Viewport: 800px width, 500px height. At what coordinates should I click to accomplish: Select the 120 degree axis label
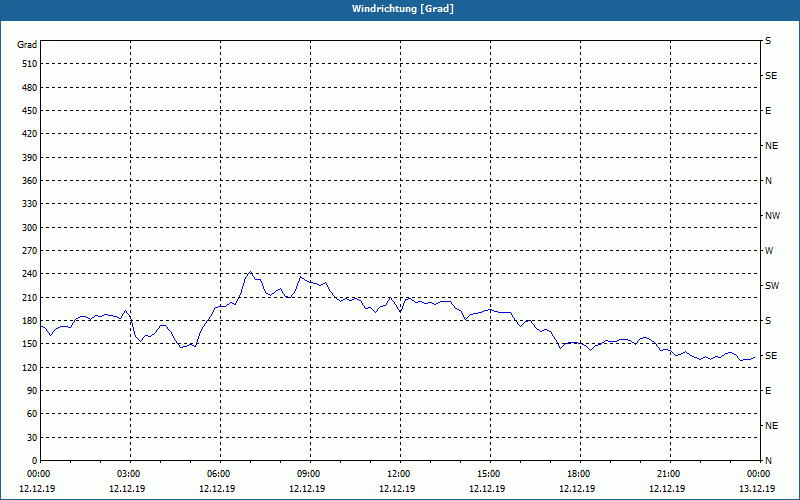(30, 367)
